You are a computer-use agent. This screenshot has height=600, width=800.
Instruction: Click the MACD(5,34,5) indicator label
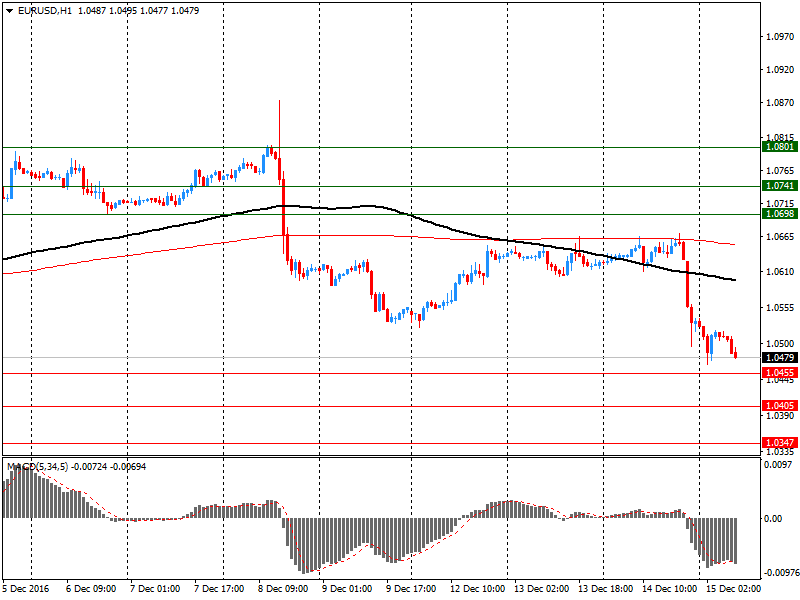[x=37, y=467]
